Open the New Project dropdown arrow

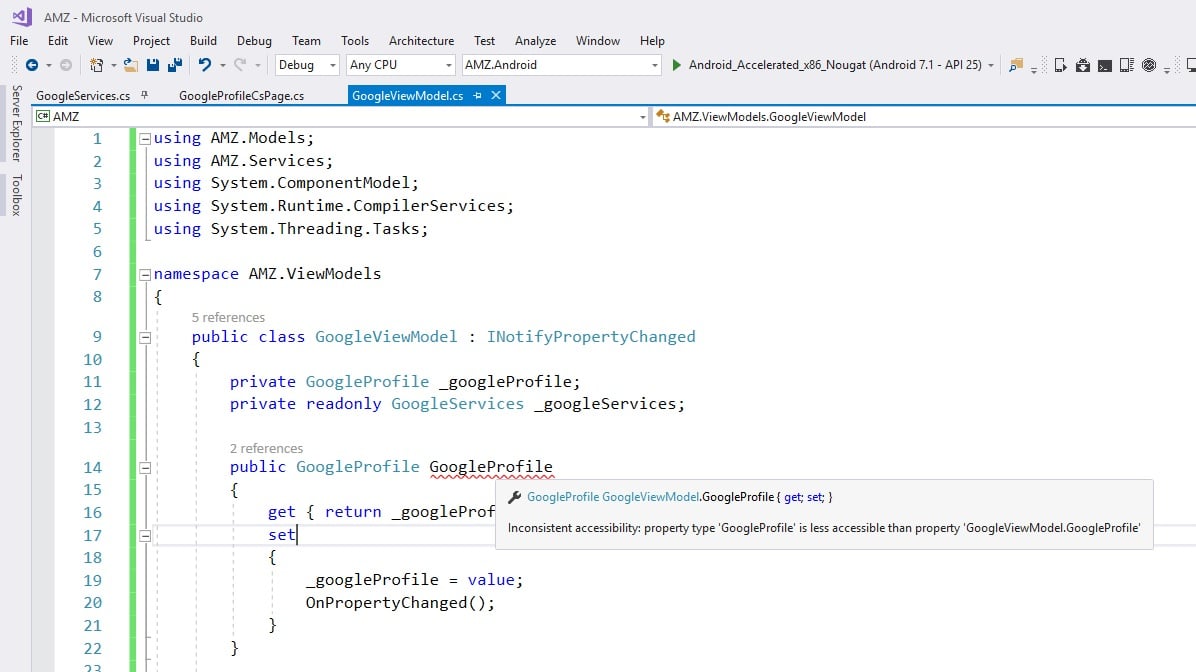(113, 66)
